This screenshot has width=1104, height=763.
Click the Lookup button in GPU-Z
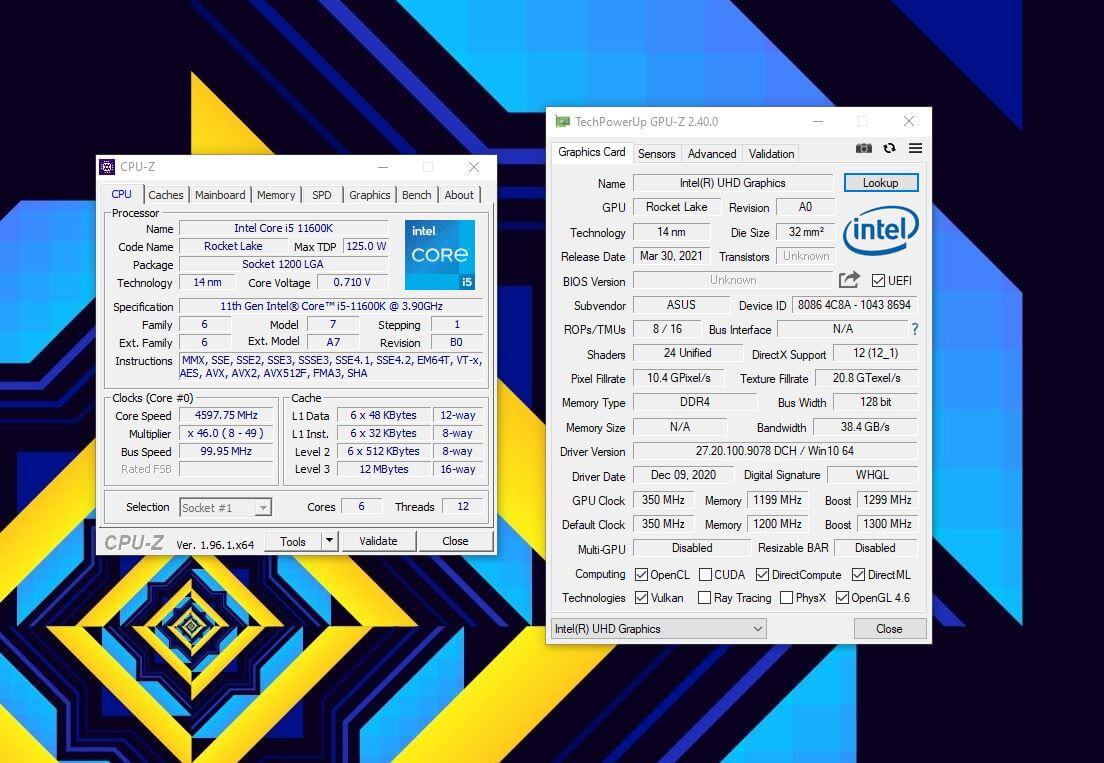pyautogui.click(x=881, y=183)
